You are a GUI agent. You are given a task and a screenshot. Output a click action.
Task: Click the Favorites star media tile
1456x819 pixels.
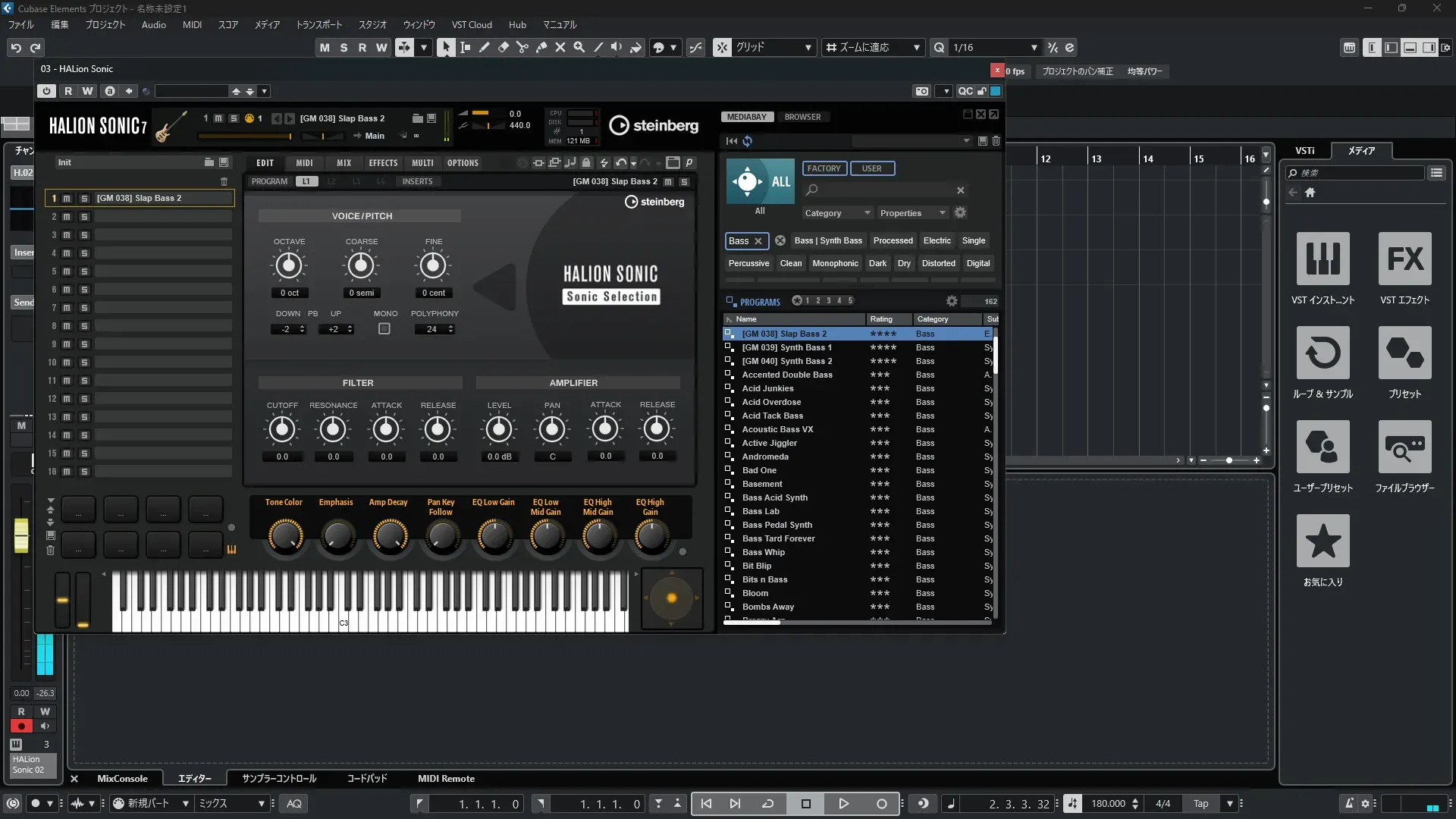coord(1323,541)
